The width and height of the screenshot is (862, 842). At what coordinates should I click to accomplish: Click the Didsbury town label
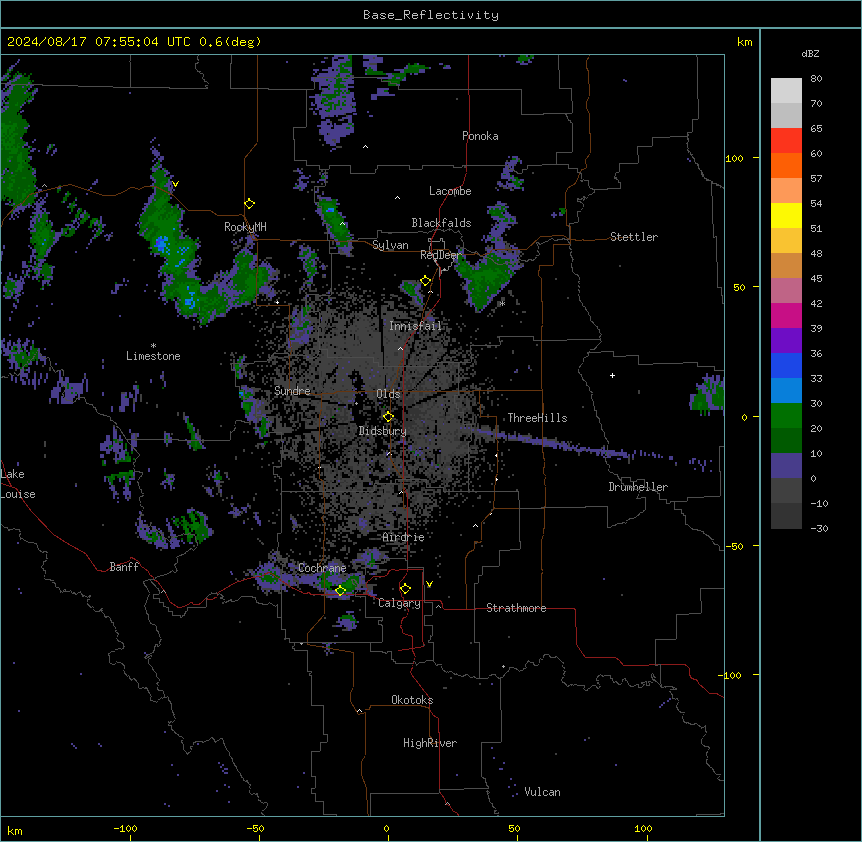(383, 431)
